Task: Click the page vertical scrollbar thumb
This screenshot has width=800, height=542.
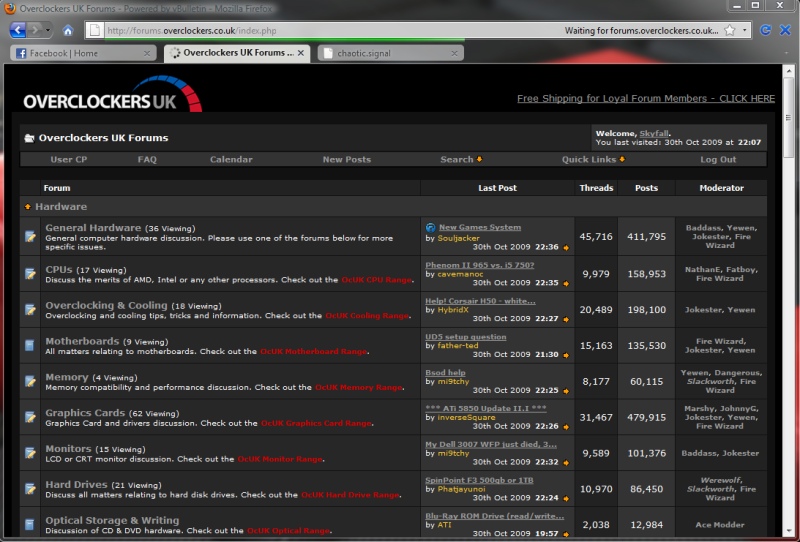Action: click(x=788, y=118)
